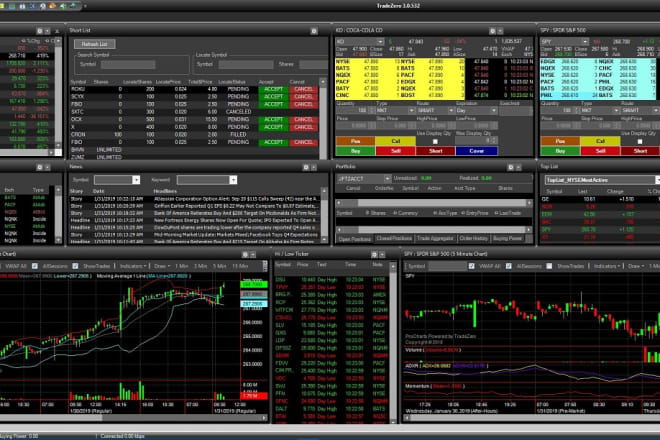Click the Cxl button in KO panel

(395, 141)
